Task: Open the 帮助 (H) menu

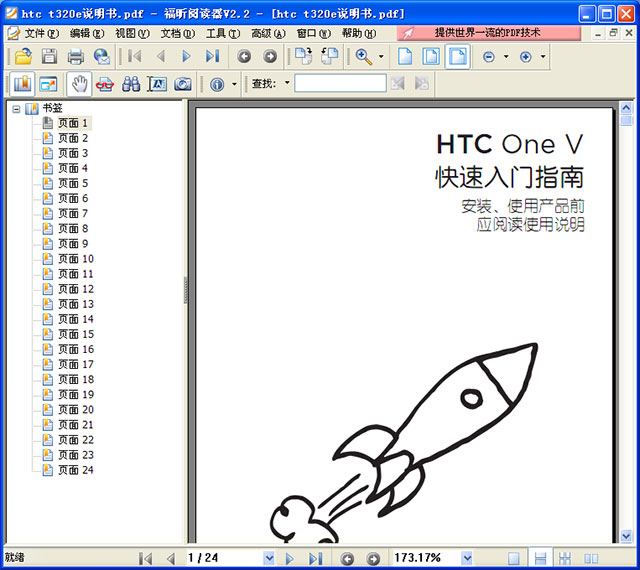Action: [358, 33]
